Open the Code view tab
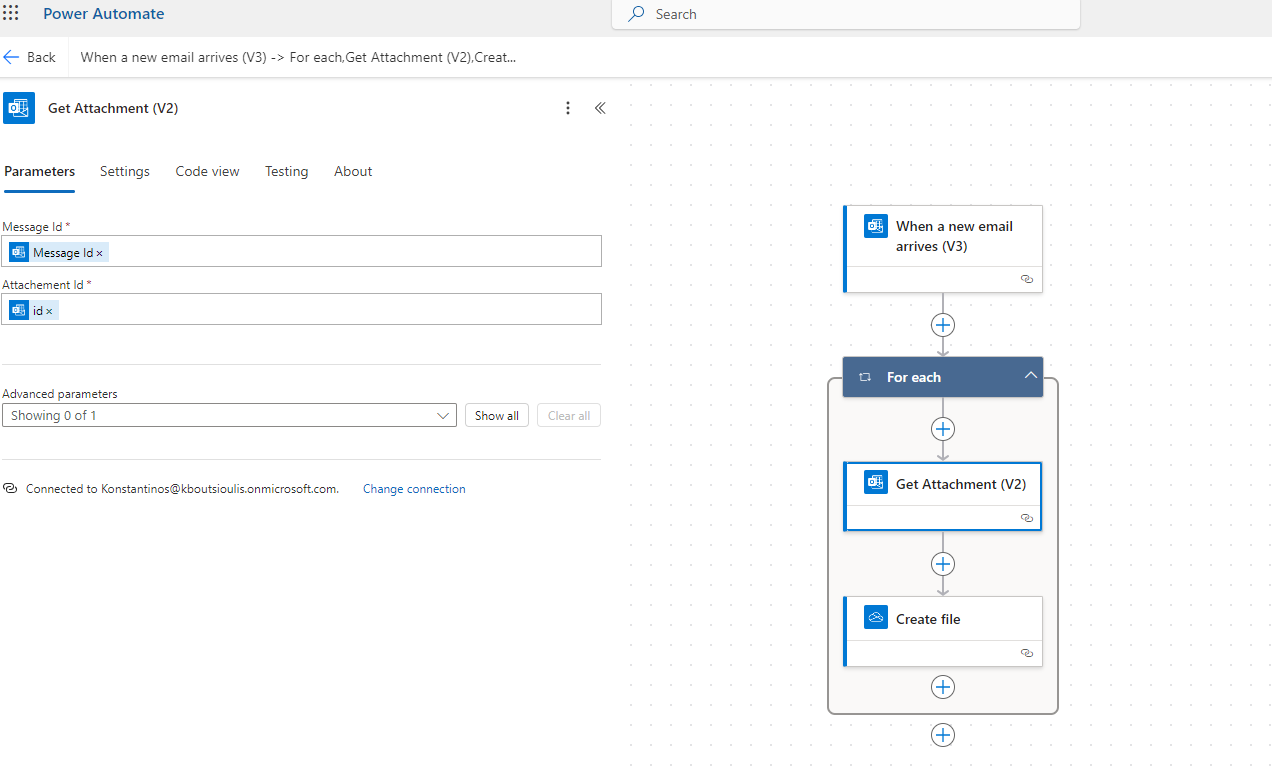The height and width of the screenshot is (781, 1272). point(207,171)
